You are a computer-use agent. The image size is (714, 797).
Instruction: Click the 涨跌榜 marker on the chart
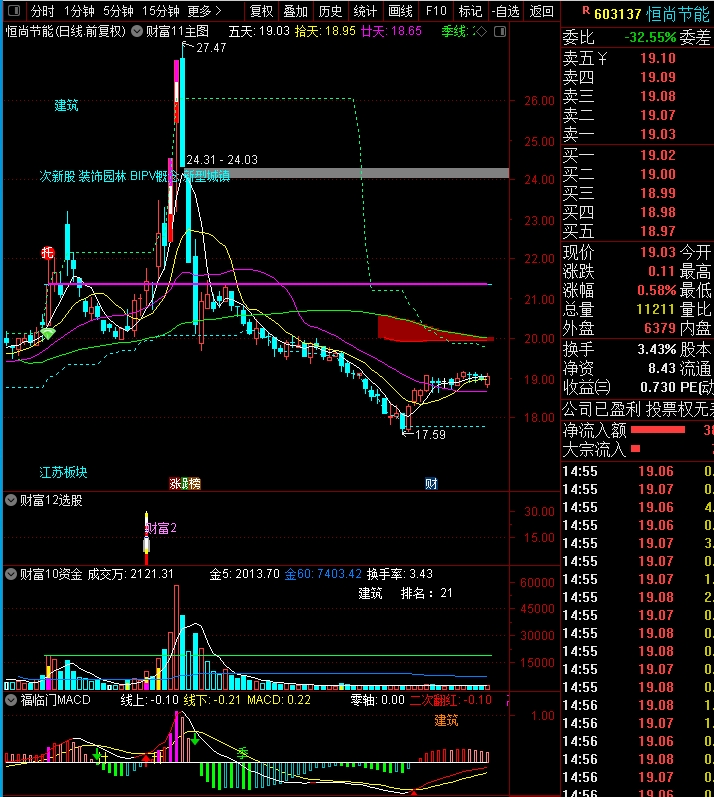[x=185, y=483]
